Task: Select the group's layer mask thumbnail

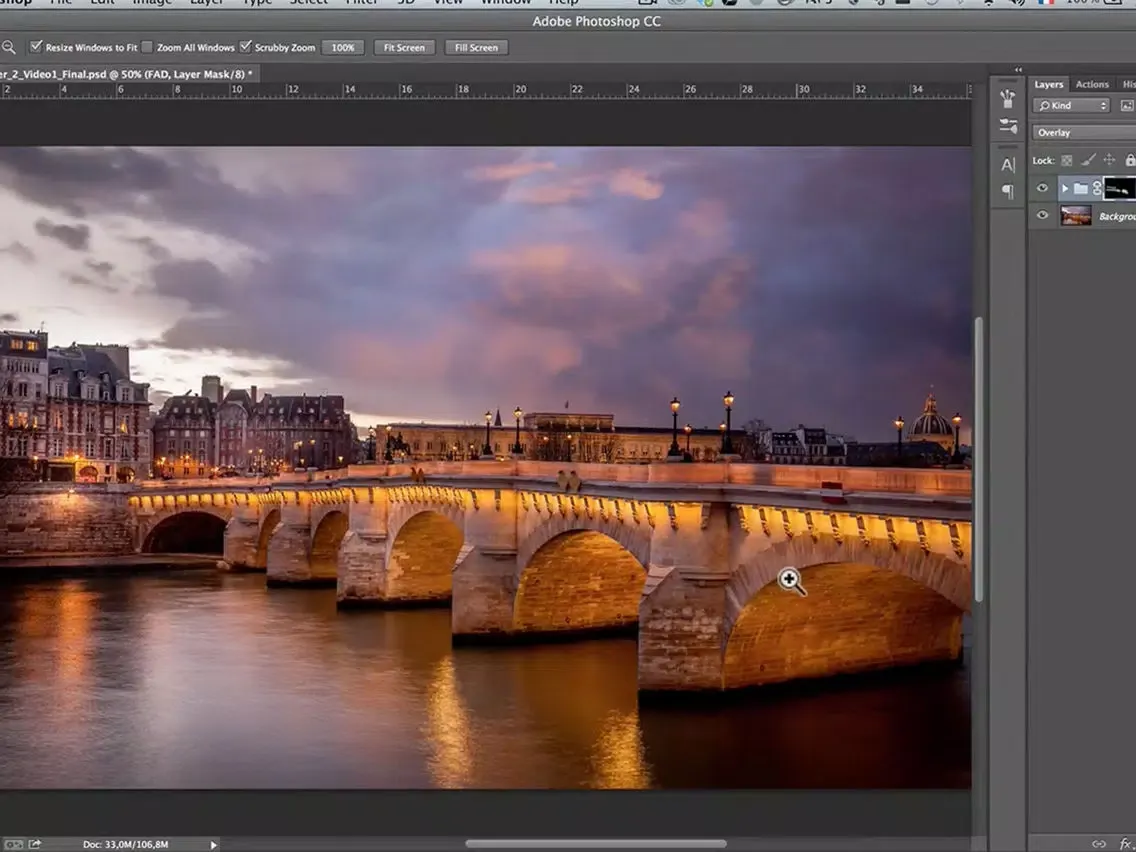Action: coord(1119,188)
